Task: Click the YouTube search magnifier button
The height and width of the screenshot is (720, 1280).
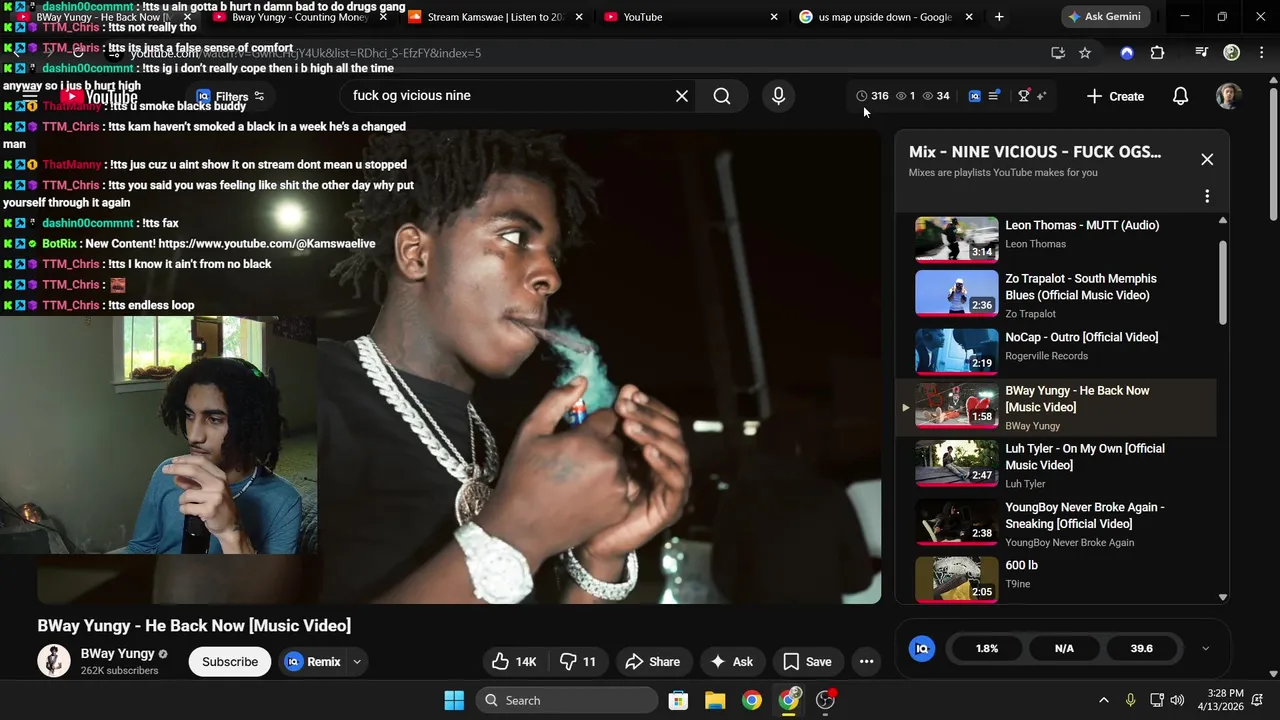Action: (722, 96)
